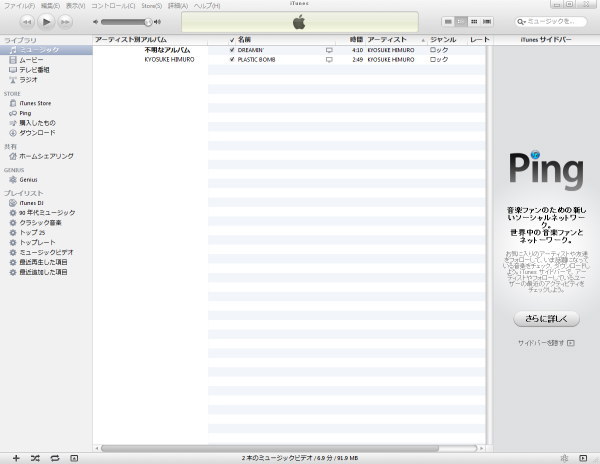Click the さらに詳しく button
The height and width of the screenshot is (464, 600).
(546, 319)
